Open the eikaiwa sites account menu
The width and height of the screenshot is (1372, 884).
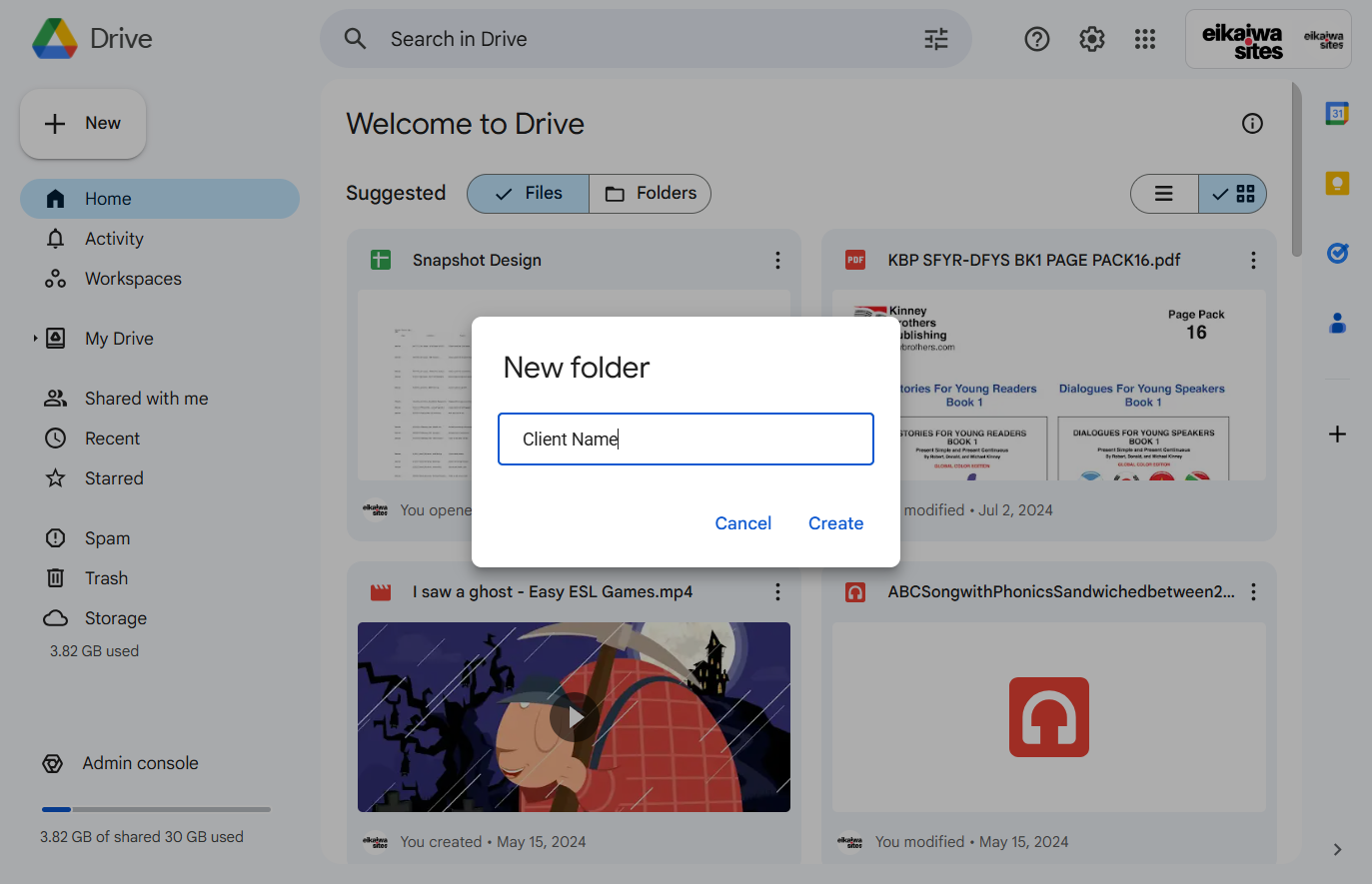point(1268,40)
